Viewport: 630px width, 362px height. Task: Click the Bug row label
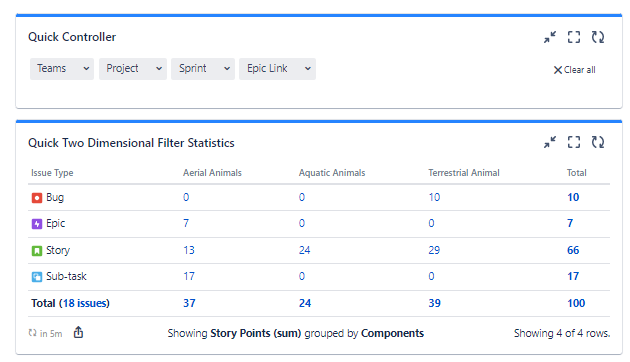click(55, 197)
